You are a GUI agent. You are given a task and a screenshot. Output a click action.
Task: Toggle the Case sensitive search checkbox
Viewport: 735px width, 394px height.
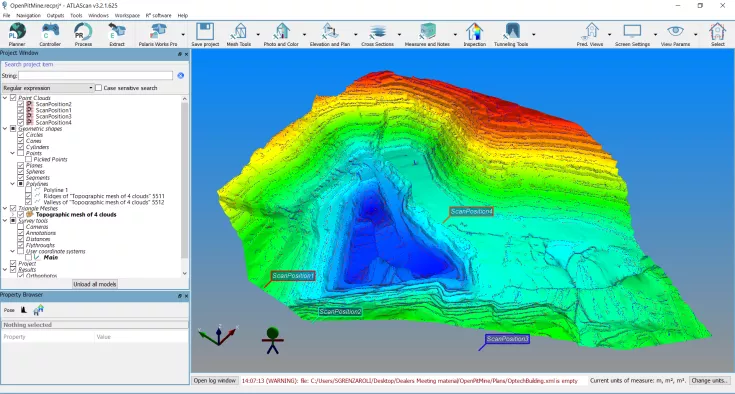coord(98,88)
